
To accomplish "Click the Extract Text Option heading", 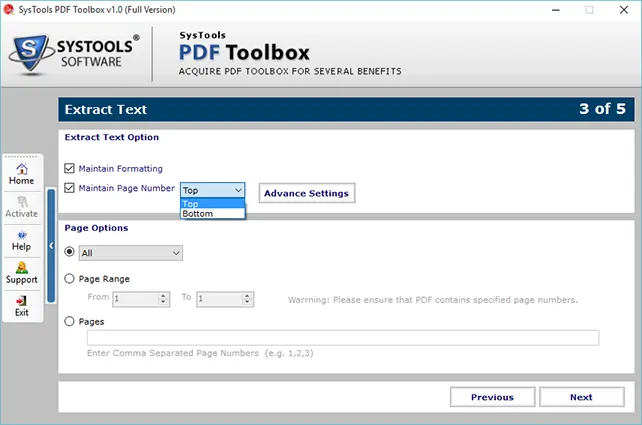I will [112, 137].
